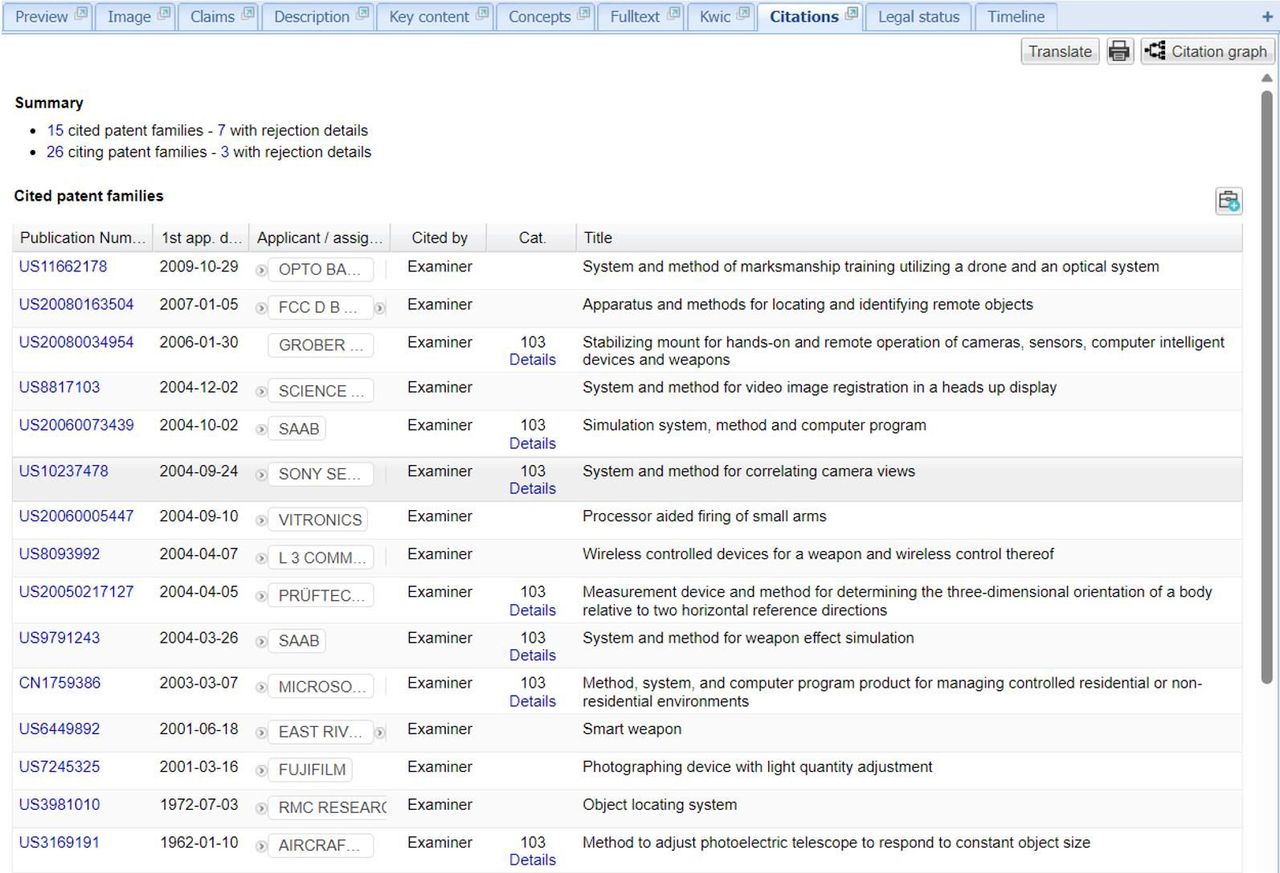Click the plus icon at top right
Screen dimensions: 1280x873
[x=1268, y=16]
